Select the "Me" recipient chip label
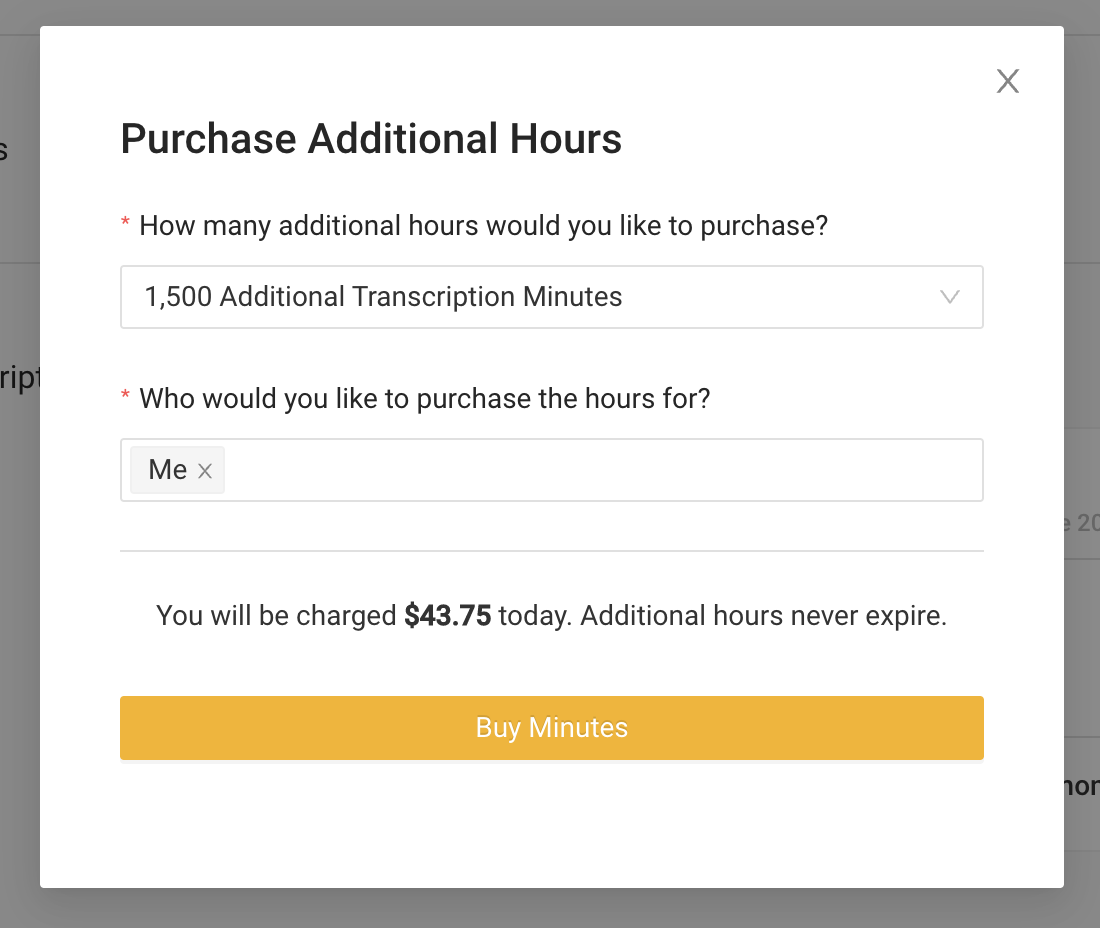Viewport: 1100px width, 928px height. 167,470
